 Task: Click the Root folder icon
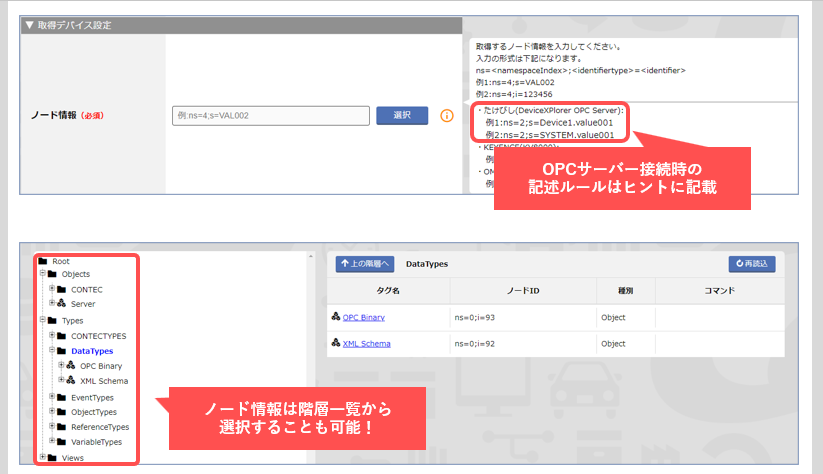tap(42, 261)
